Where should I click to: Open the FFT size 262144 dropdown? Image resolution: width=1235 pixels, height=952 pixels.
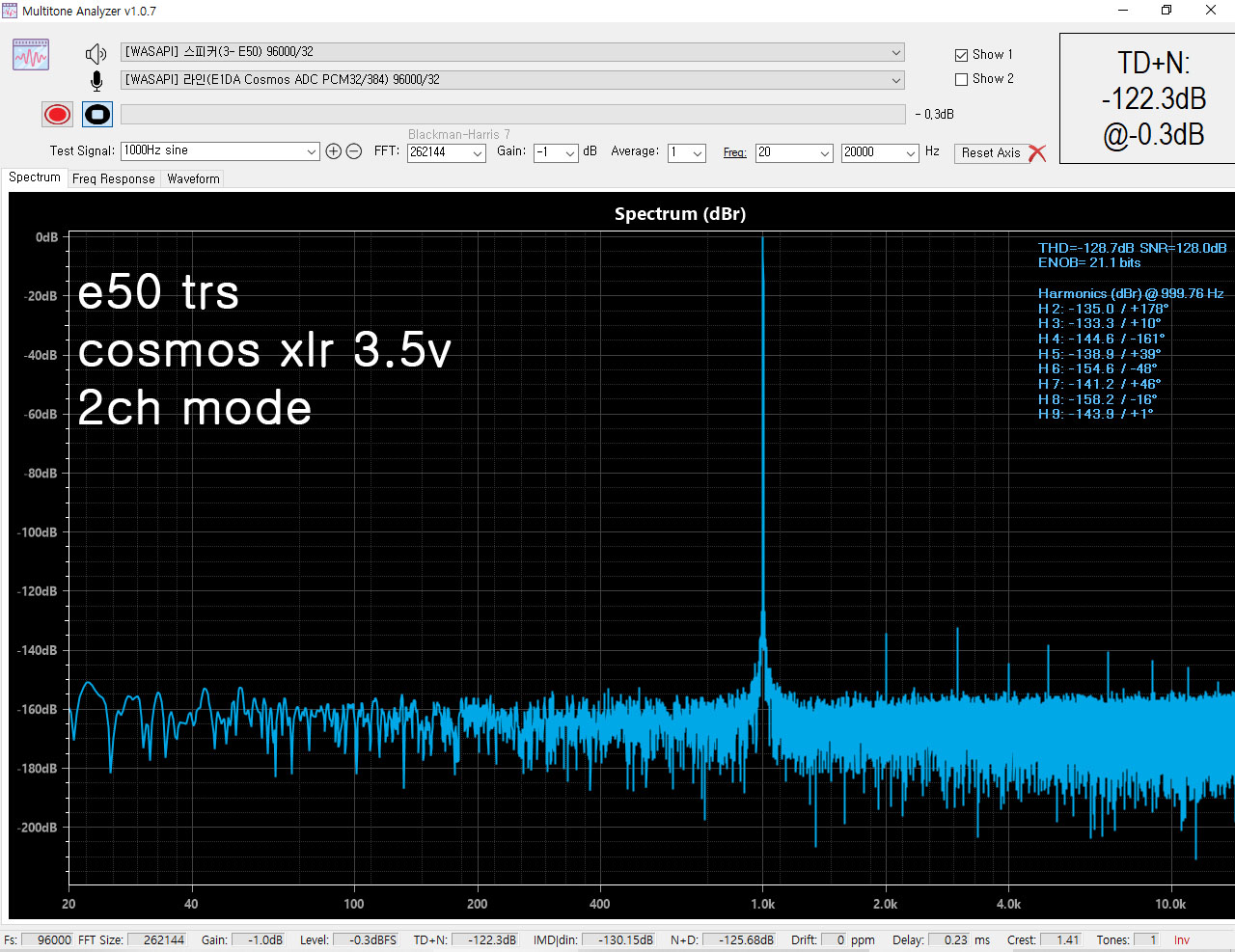pyautogui.click(x=446, y=152)
